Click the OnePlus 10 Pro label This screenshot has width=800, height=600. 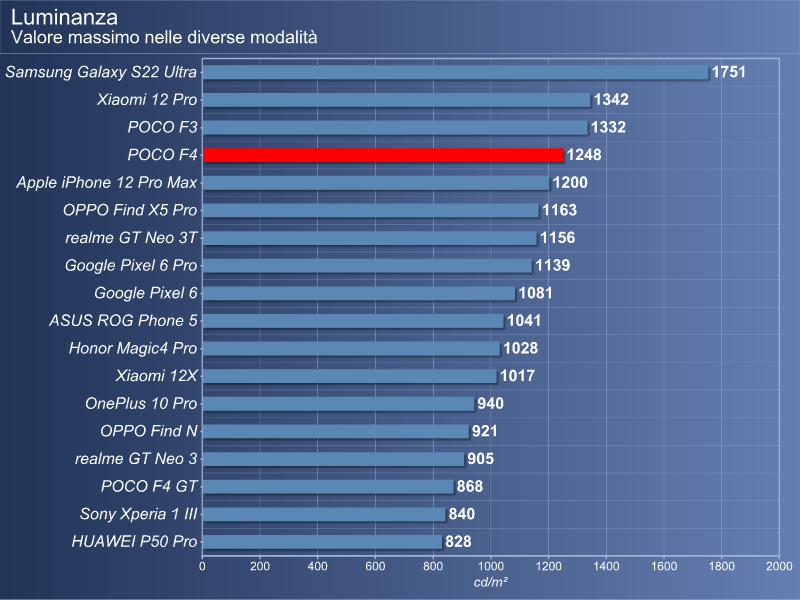(x=141, y=403)
